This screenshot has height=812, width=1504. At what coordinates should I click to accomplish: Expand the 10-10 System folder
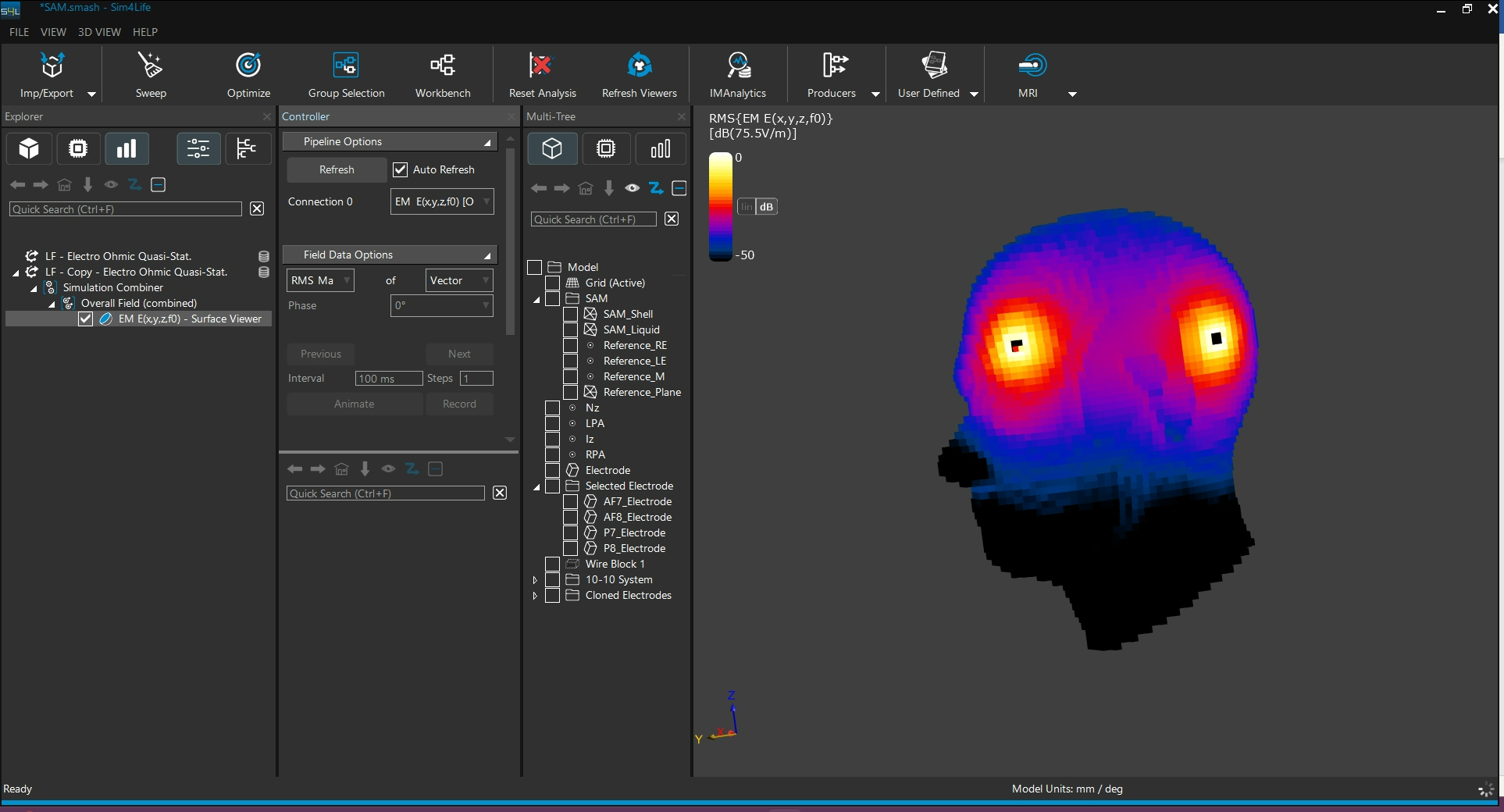pyautogui.click(x=535, y=580)
